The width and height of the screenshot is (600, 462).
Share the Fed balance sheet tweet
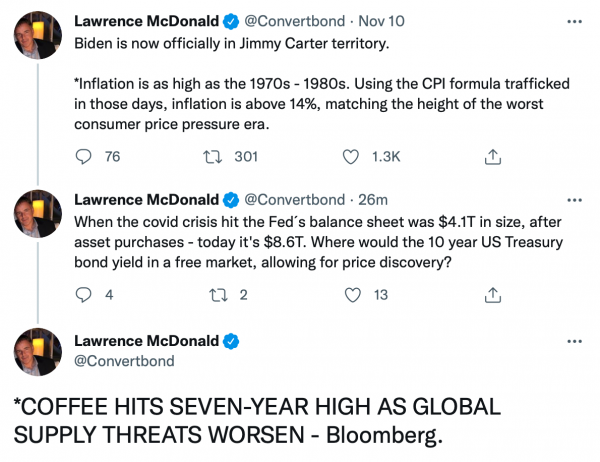(492, 294)
